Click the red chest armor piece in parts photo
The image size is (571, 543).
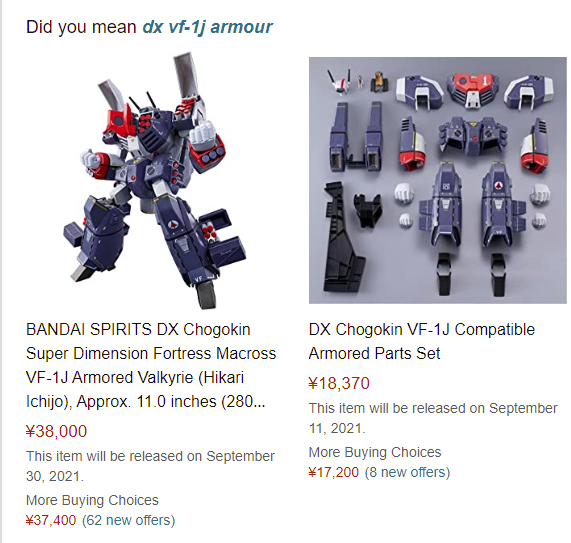click(473, 90)
